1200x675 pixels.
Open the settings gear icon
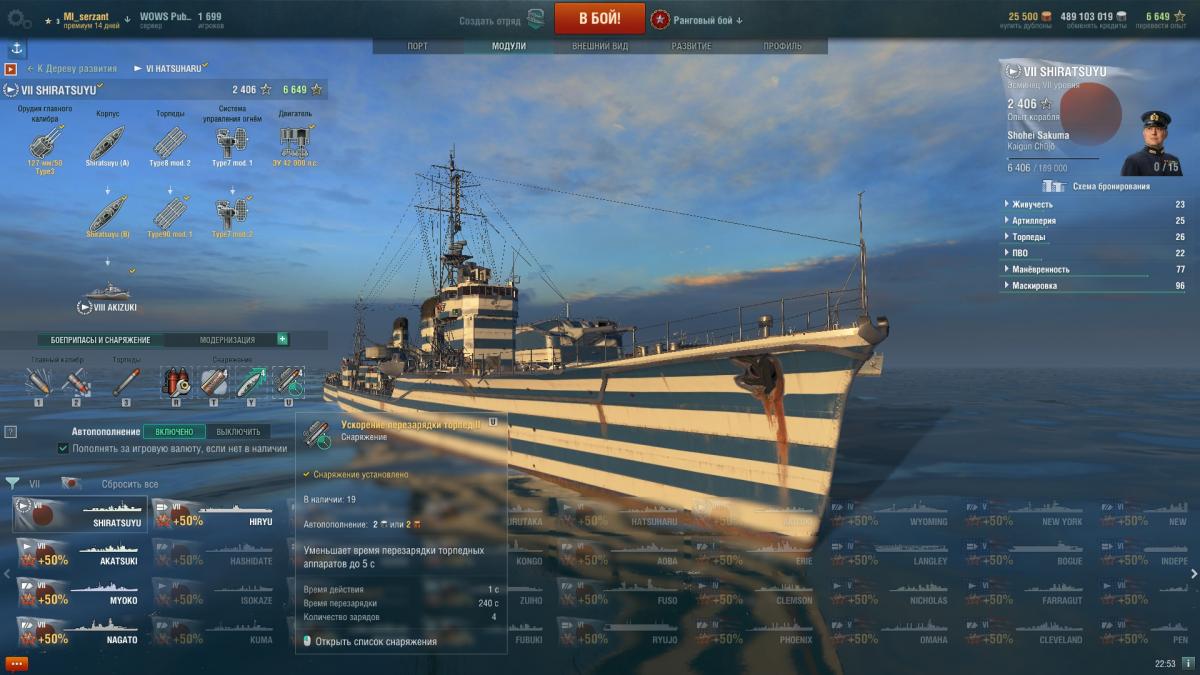18,18
